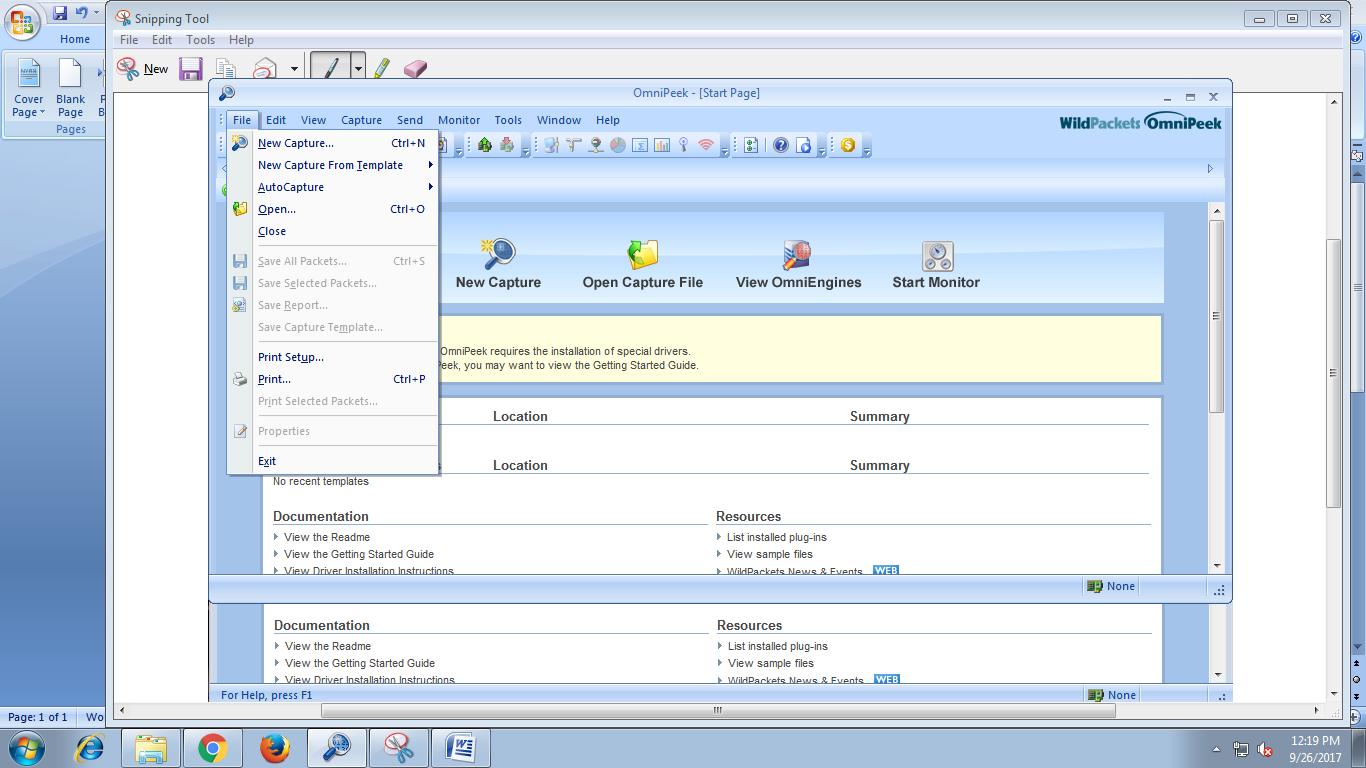This screenshot has width=1366, height=768.
Task: Click the Snipping Tool horizontal scrollbar
Action: click(x=717, y=711)
